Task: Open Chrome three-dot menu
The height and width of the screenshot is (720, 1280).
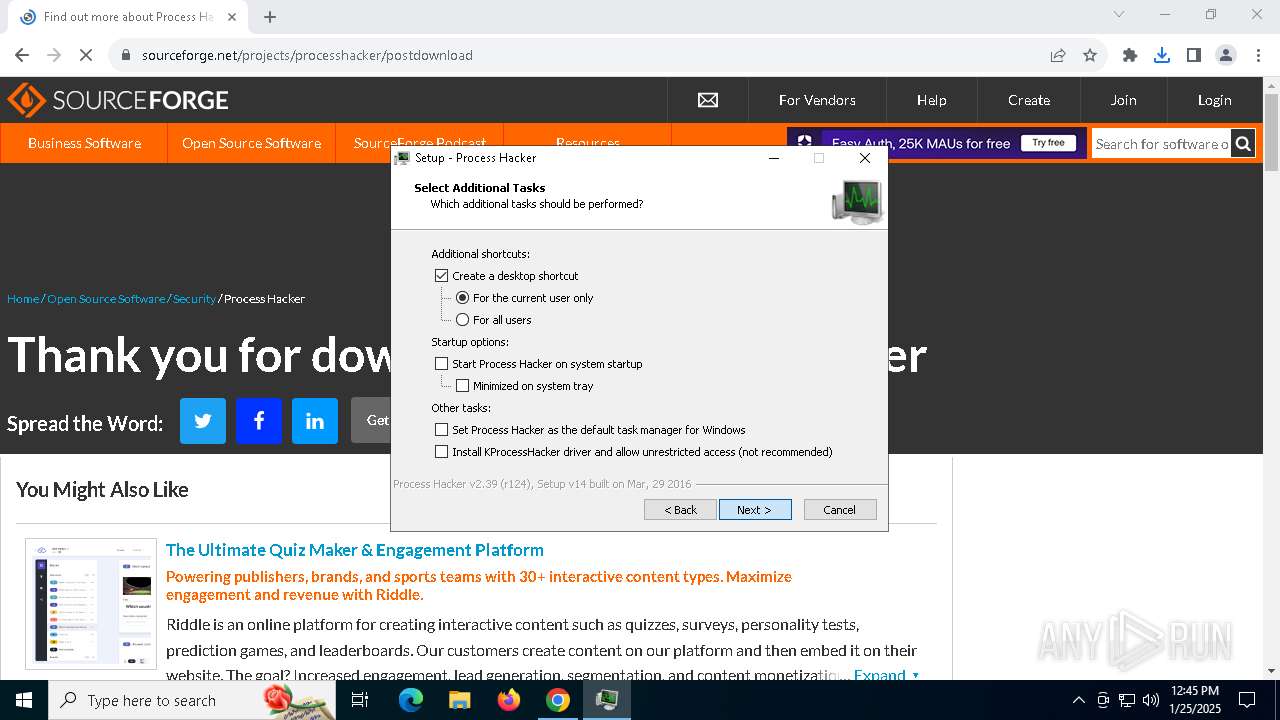Action: coord(1258,55)
